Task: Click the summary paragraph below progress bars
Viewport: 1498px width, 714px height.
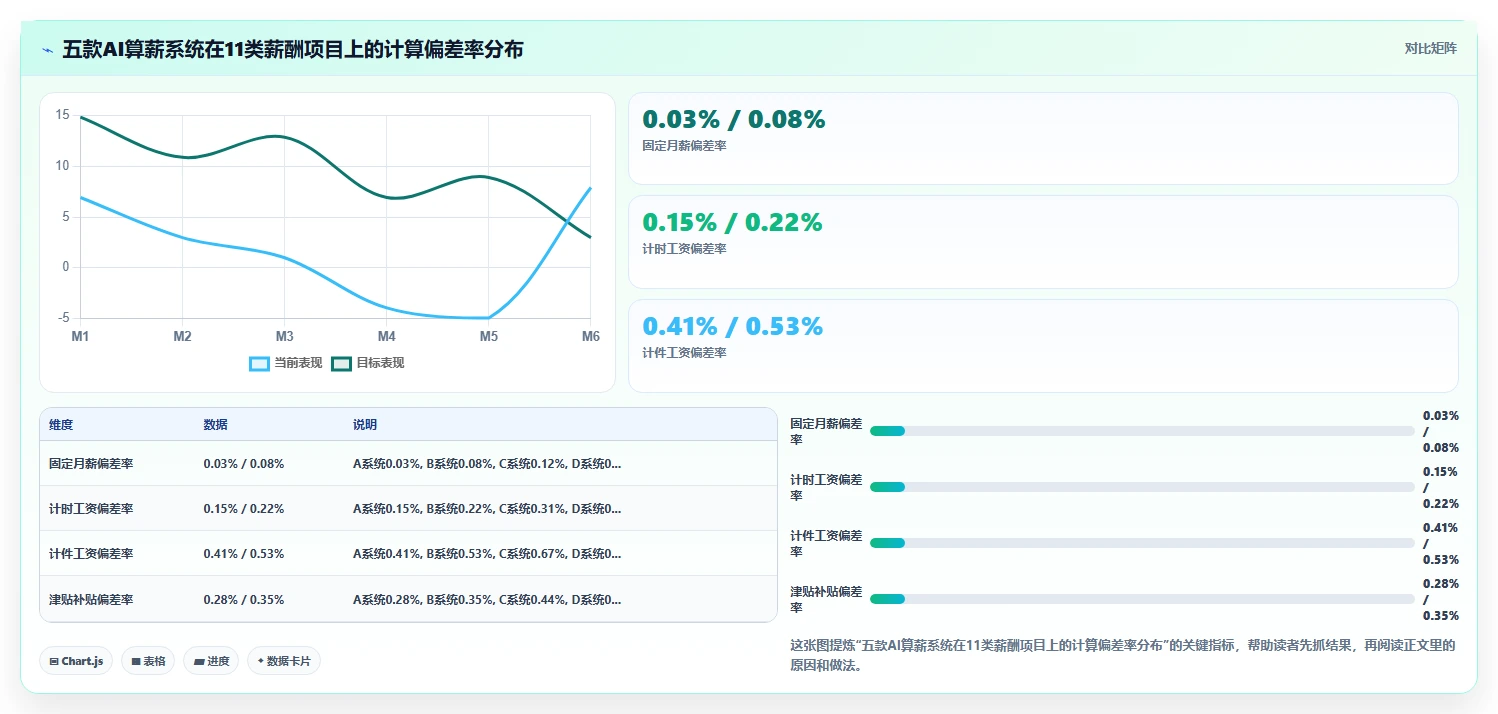Action: click(1123, 655)
